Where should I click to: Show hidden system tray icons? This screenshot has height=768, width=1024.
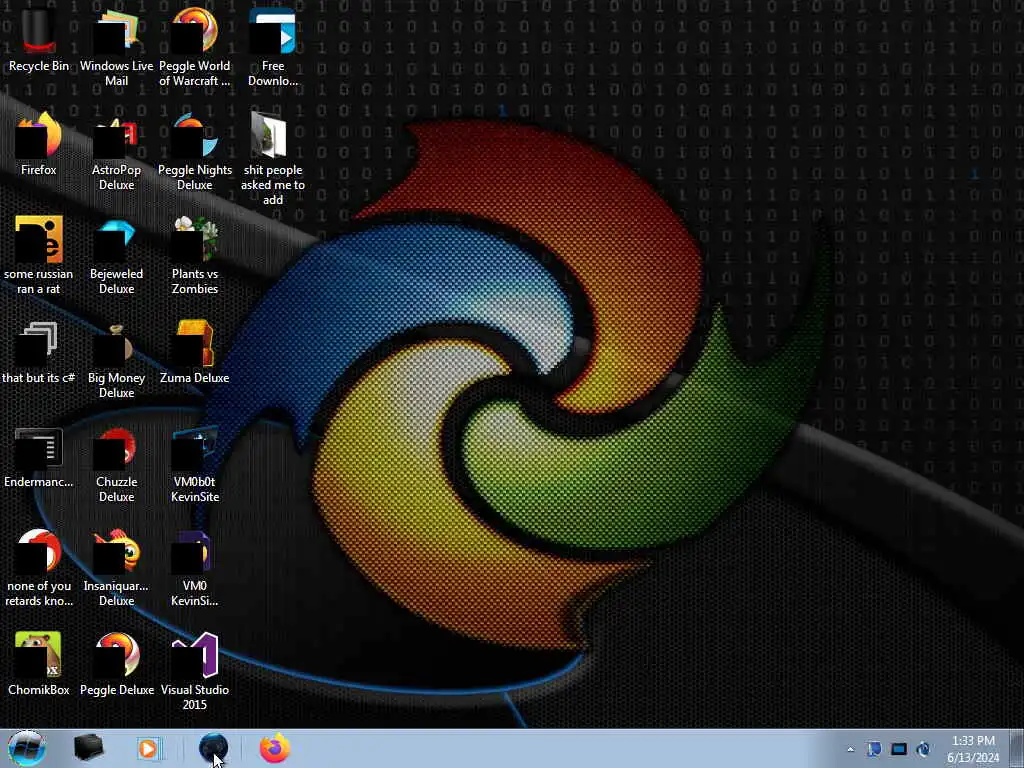click(x=850, y=749)
